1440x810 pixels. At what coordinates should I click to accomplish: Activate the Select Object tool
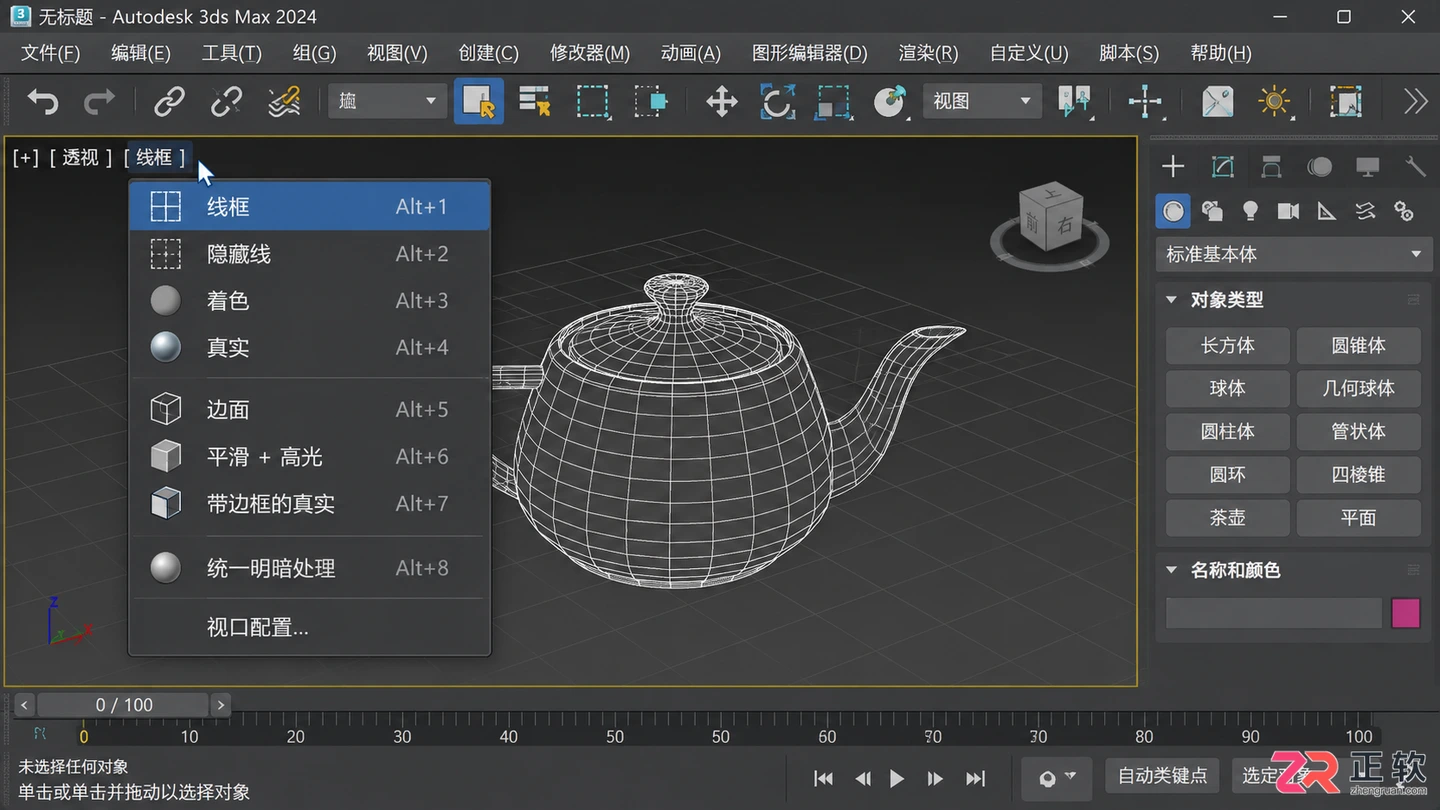[x=479, y=101]
